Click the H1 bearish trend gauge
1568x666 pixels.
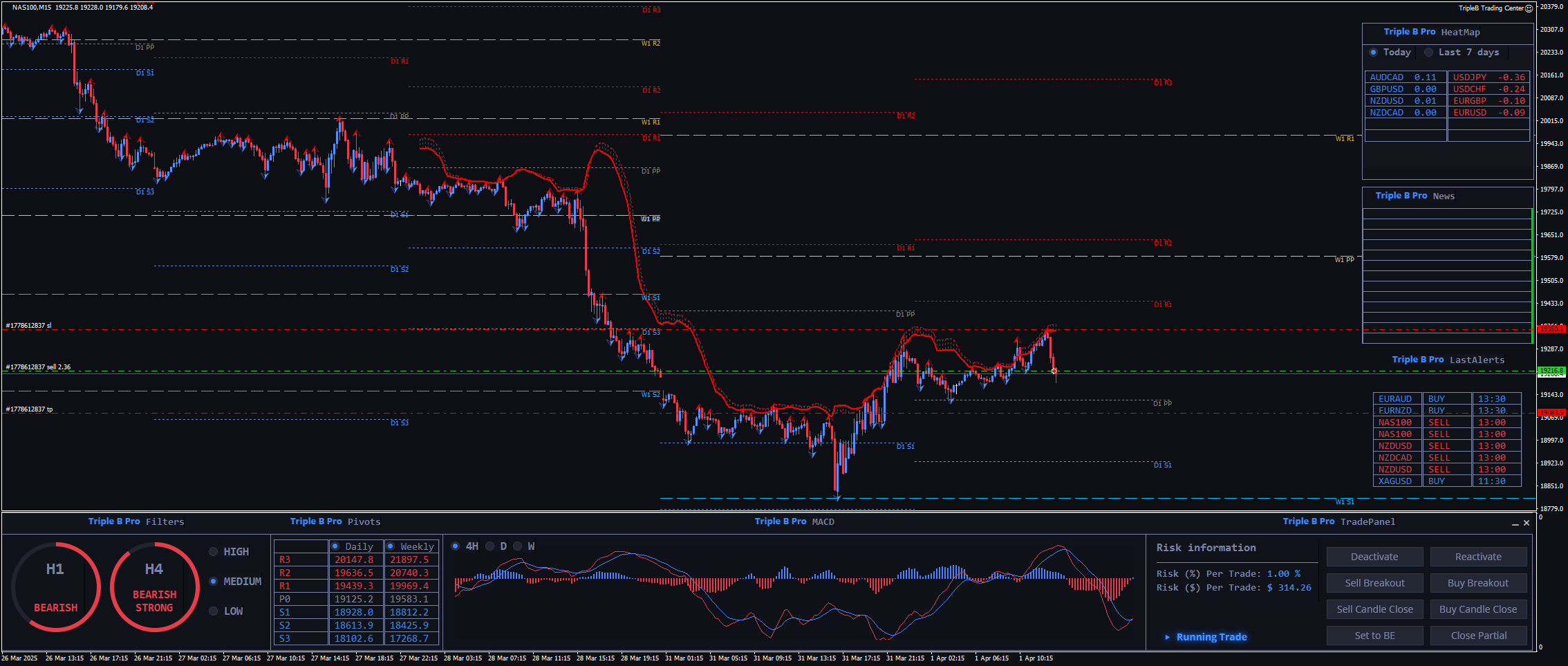[x=55, y=586]
